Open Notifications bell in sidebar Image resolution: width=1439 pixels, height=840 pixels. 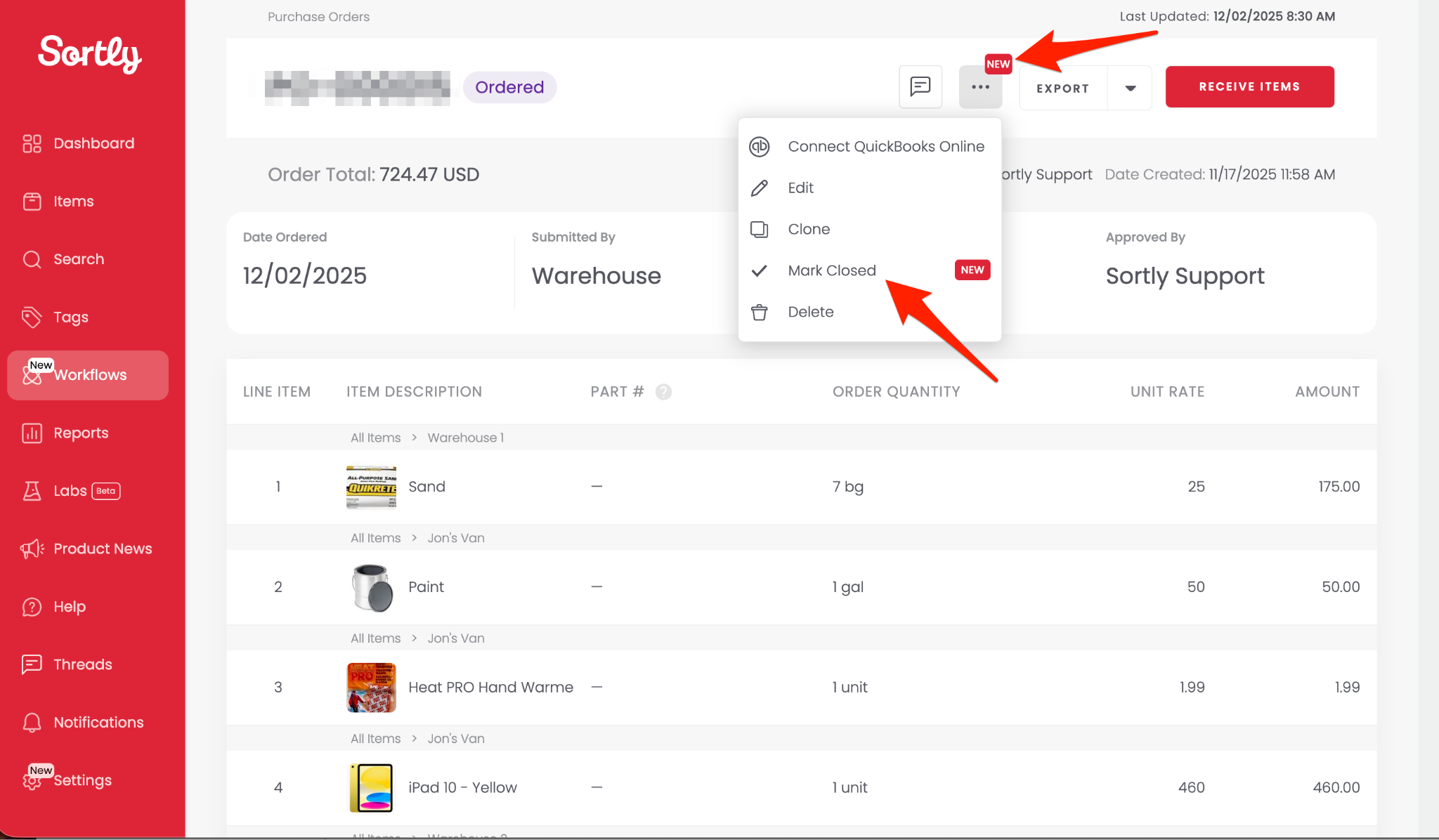coord(98,723)
